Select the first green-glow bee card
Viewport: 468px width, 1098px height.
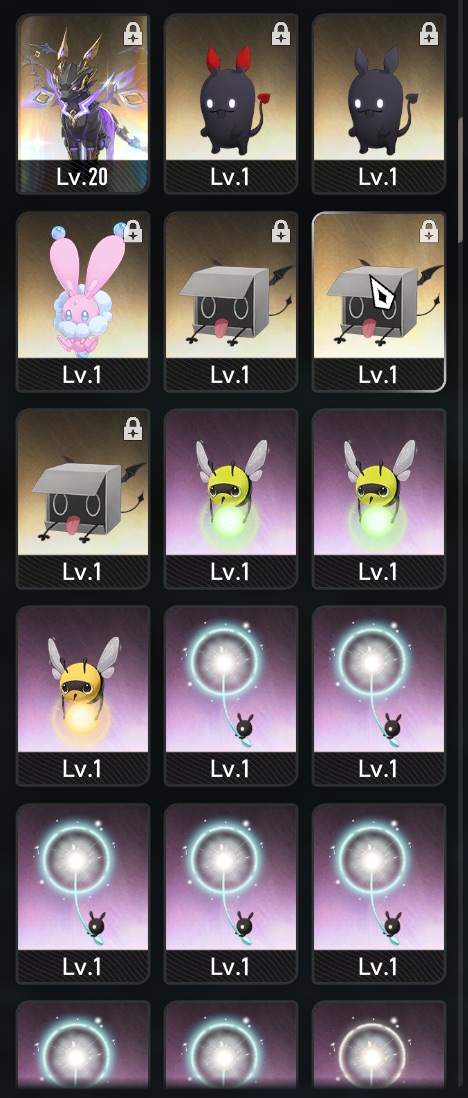(231, 499)
